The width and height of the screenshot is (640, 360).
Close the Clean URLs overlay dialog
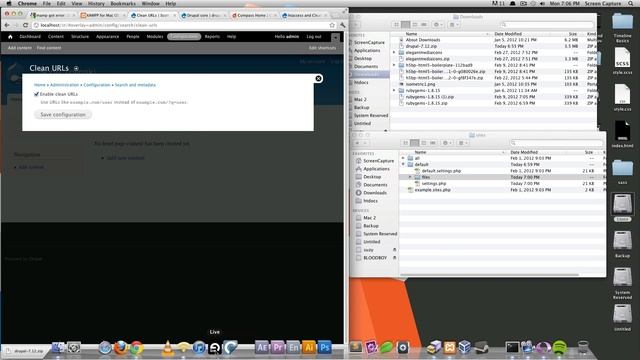318,78
